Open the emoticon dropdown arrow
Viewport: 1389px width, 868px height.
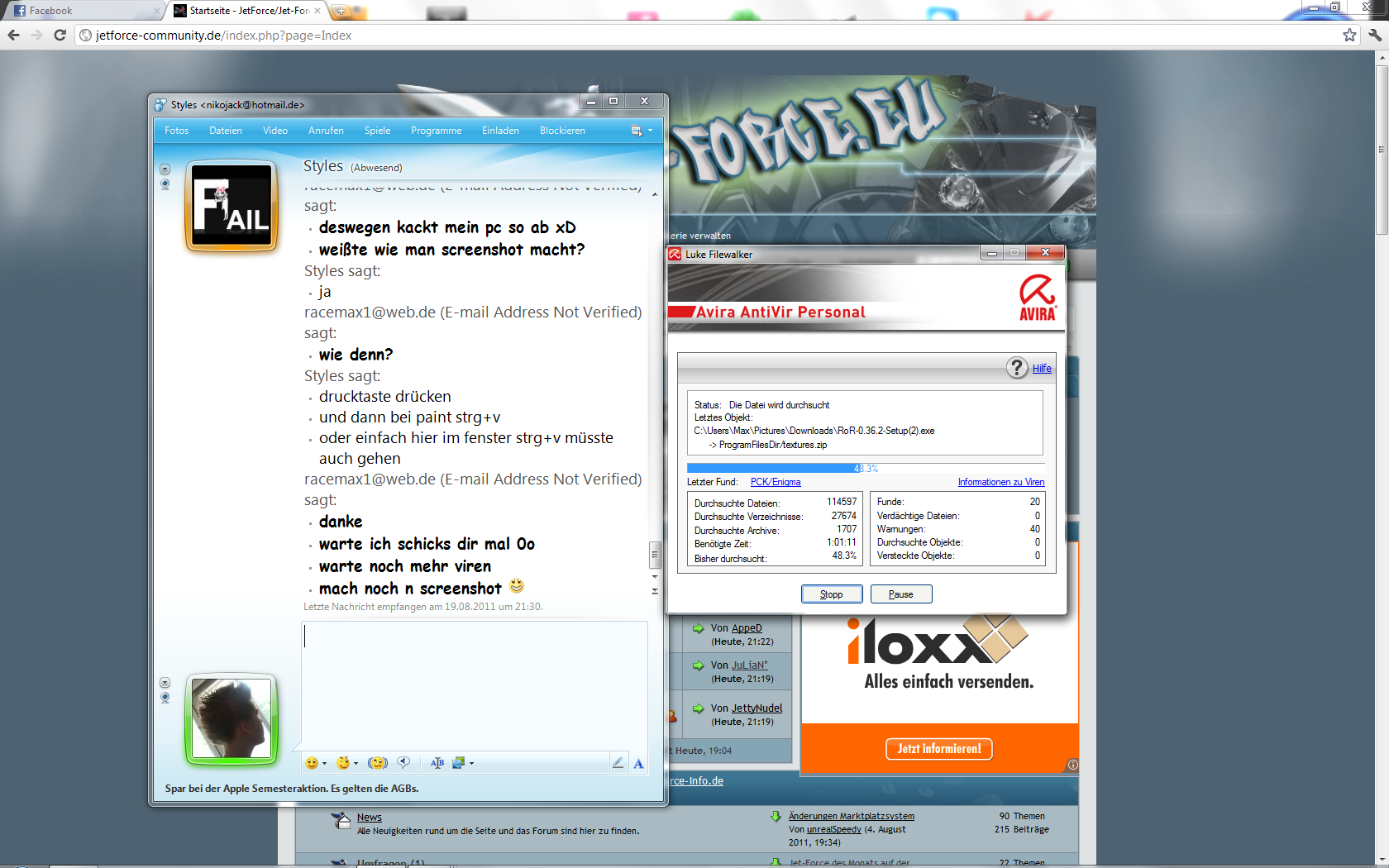(x=324, y=764)
